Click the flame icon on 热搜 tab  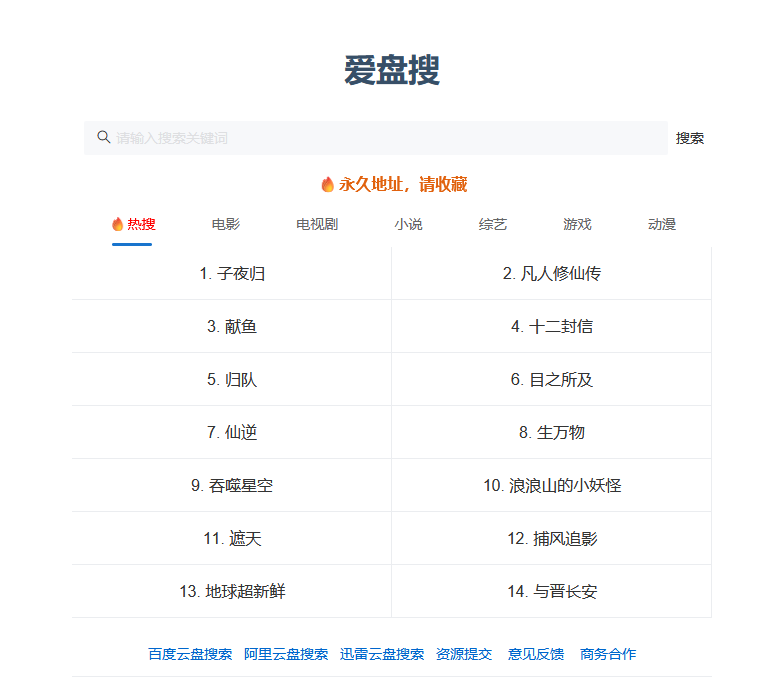click(117, 224)
